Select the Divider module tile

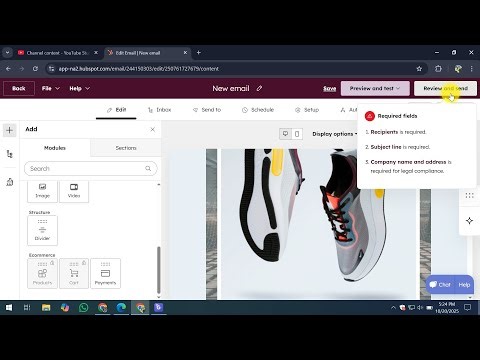[42, 230]
